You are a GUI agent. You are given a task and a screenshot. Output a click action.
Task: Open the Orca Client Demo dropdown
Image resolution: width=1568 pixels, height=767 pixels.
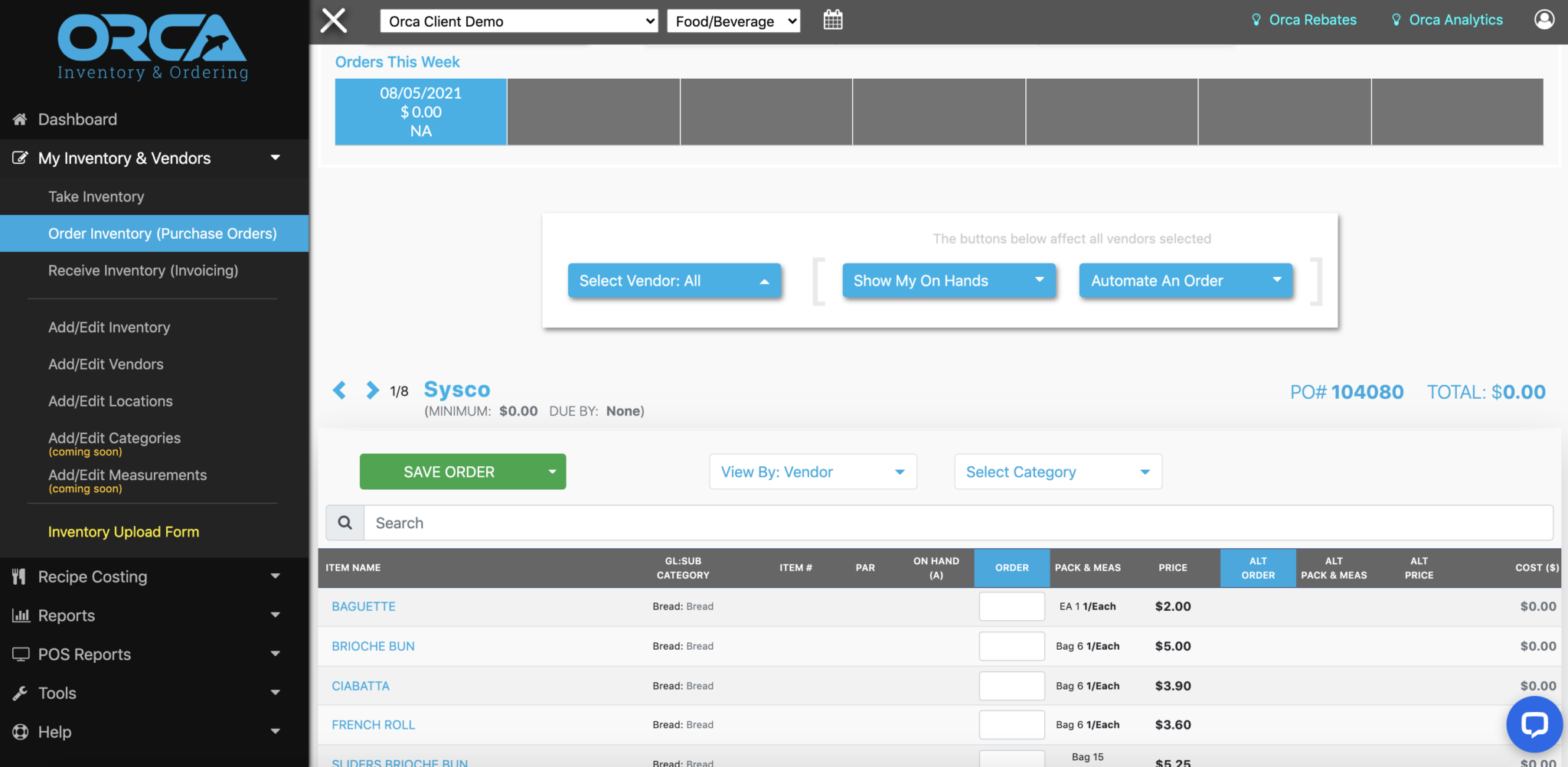(519, 21)
